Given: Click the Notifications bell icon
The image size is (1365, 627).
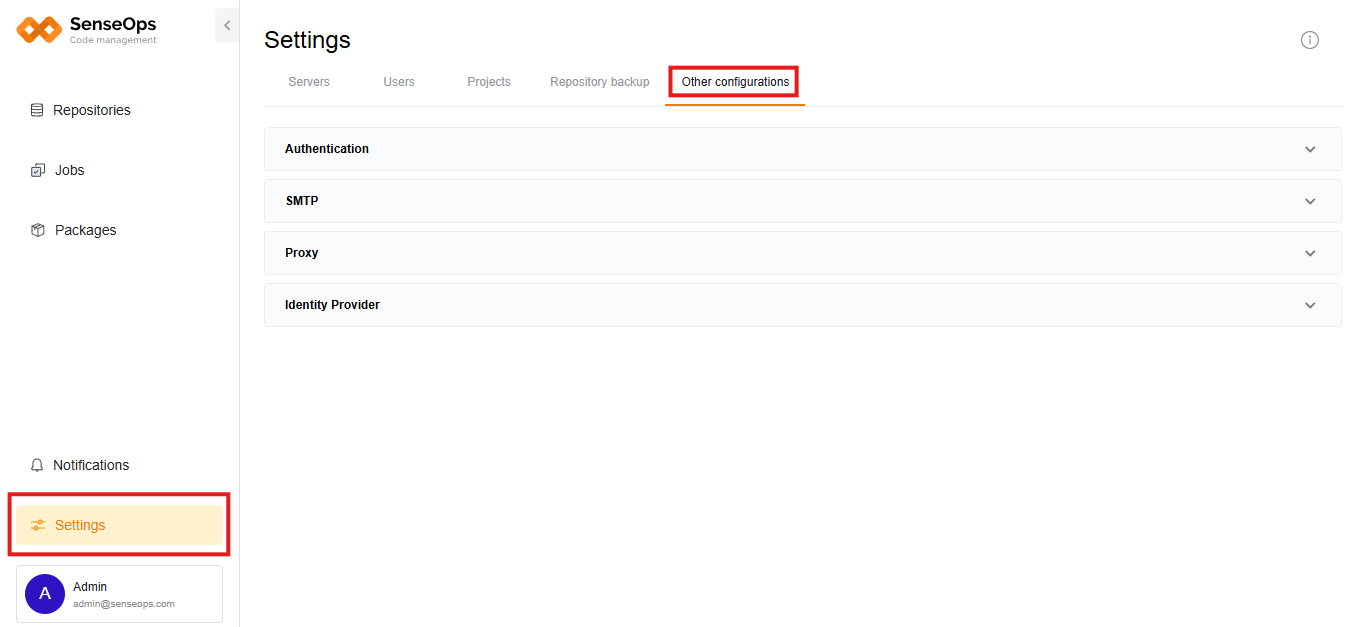Looking at the screenshot, I should tap(38, 465).
